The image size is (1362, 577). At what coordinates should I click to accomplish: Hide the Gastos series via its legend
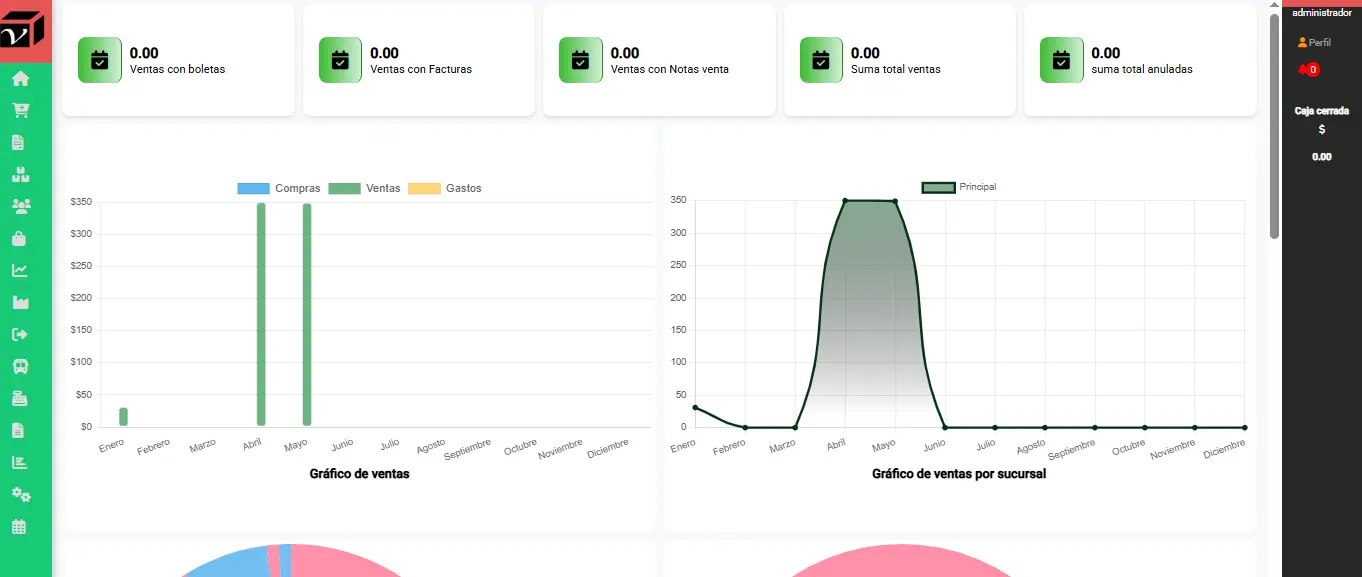446,188
